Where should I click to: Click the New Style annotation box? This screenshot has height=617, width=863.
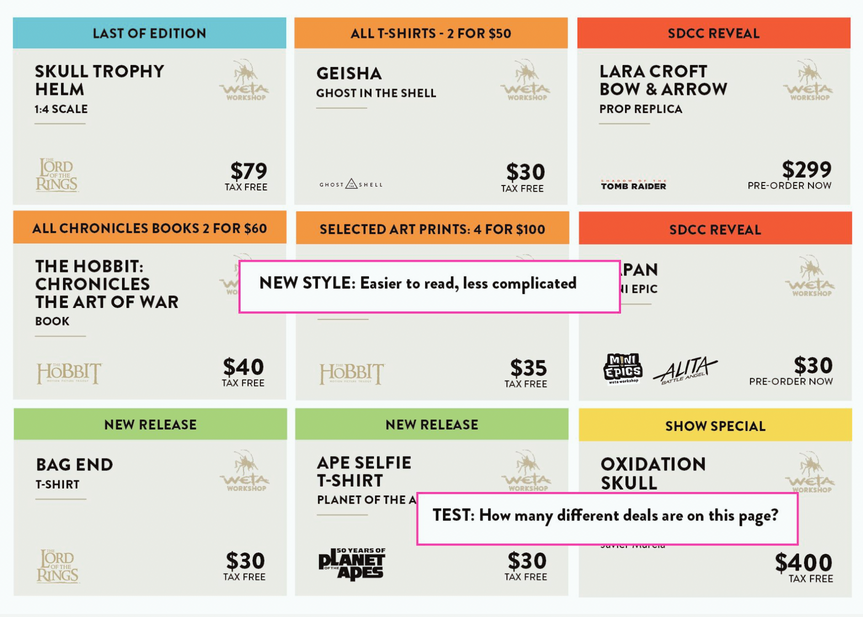pyautogui.click(x=429, y=285)
